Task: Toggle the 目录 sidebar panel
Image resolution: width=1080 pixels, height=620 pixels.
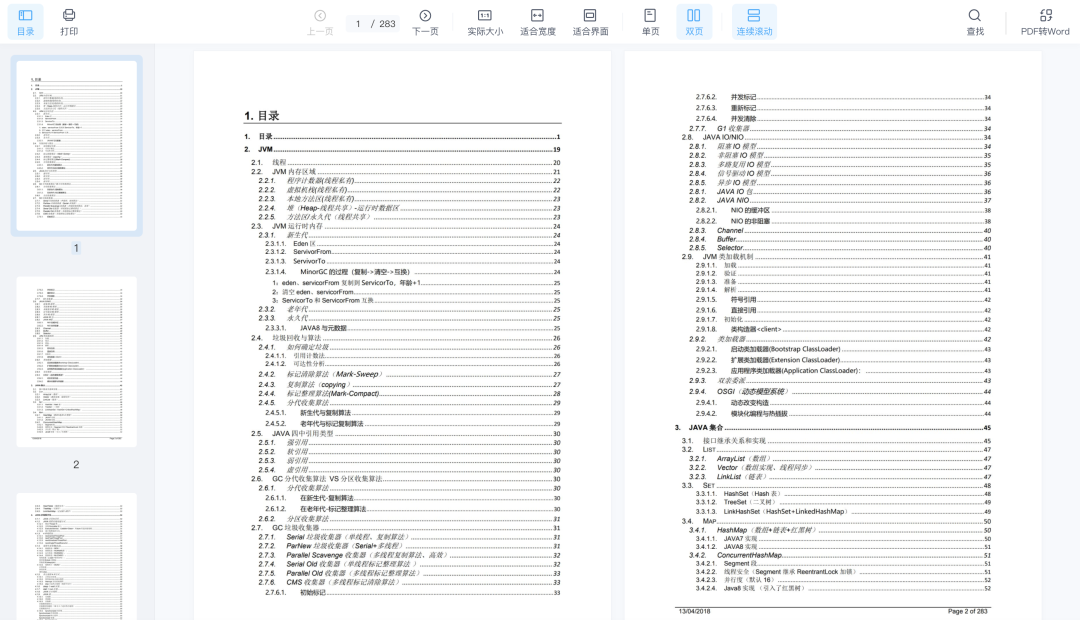Action: pos(25,21)
